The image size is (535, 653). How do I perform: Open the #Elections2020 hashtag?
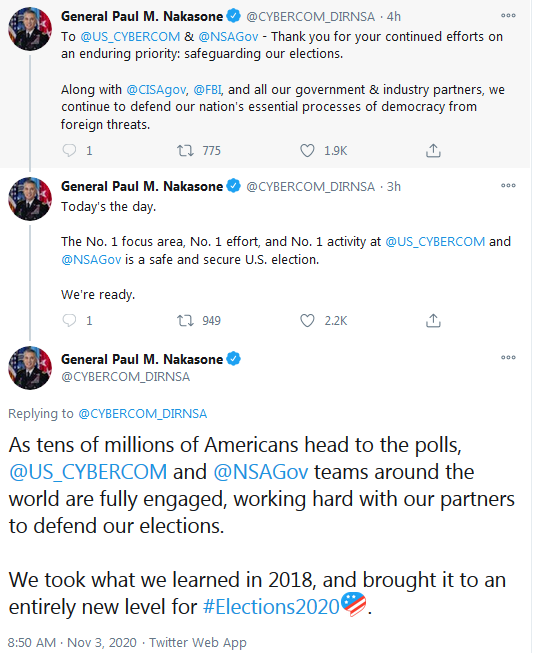pyautogui.click(x=271, y=607)
